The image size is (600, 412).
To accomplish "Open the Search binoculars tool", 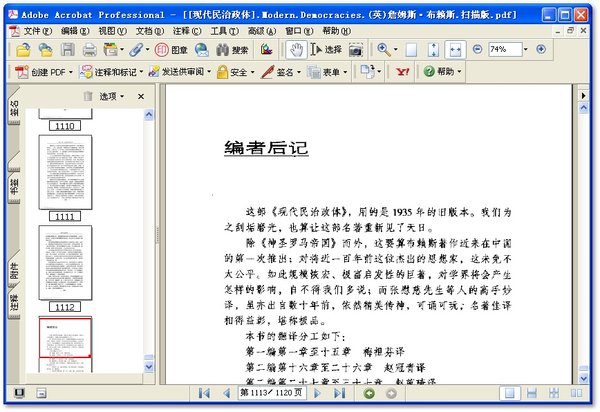I will pos(232,50).
